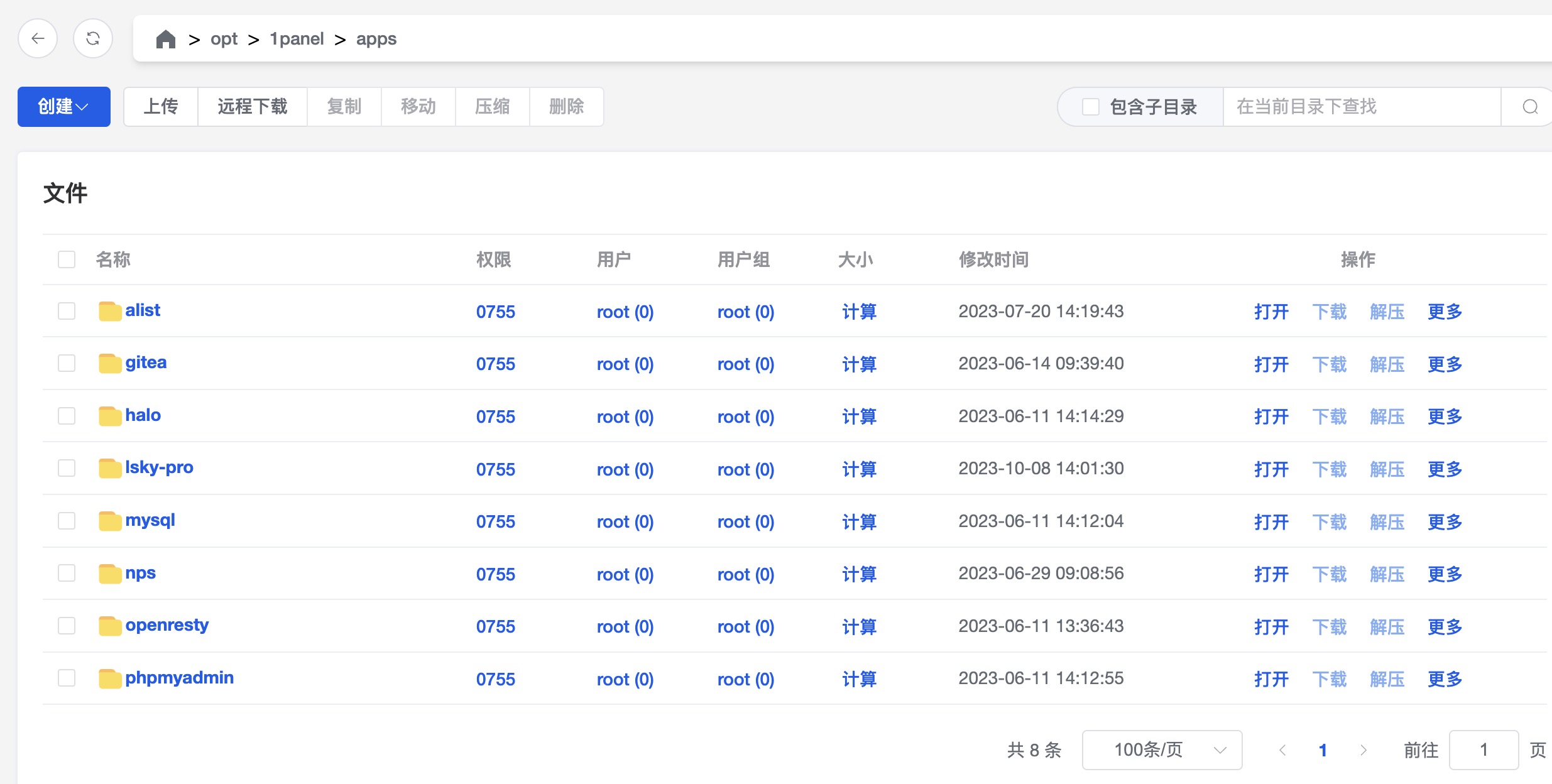
Task: Navigate to opt in breadcrumb
Action: click(224, 39)
